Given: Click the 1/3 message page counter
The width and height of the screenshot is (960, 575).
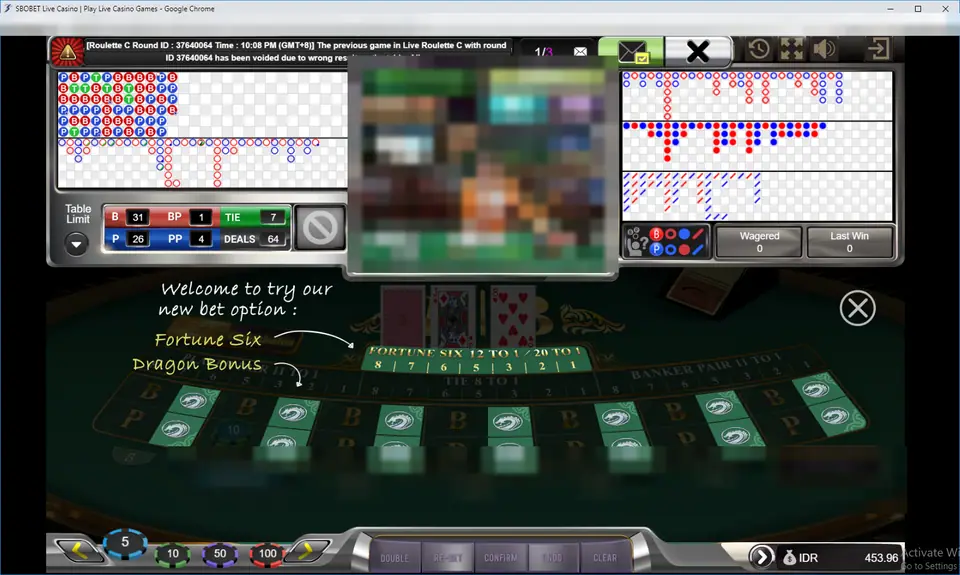Looking at the screenshot, I should pos(543,52).
